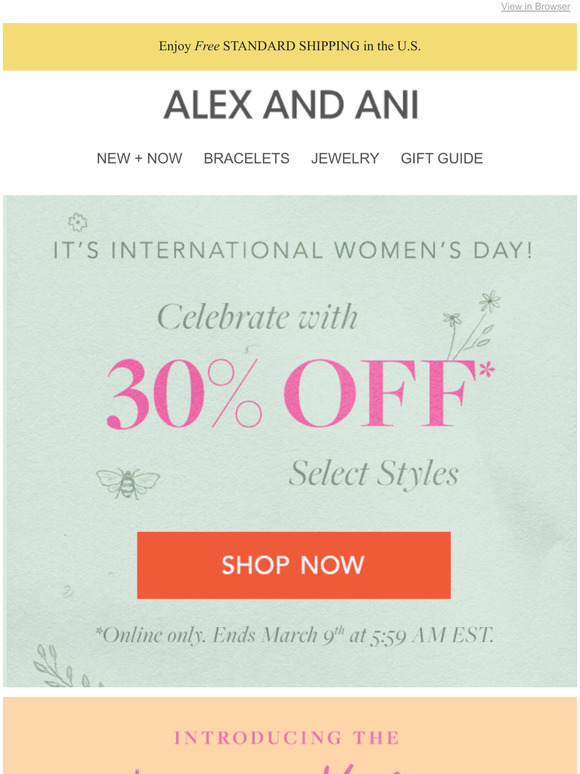This screenshot has width=580, height=774.
Task: Click the Online only offer disclaimer text
Action: click(295, 635)
